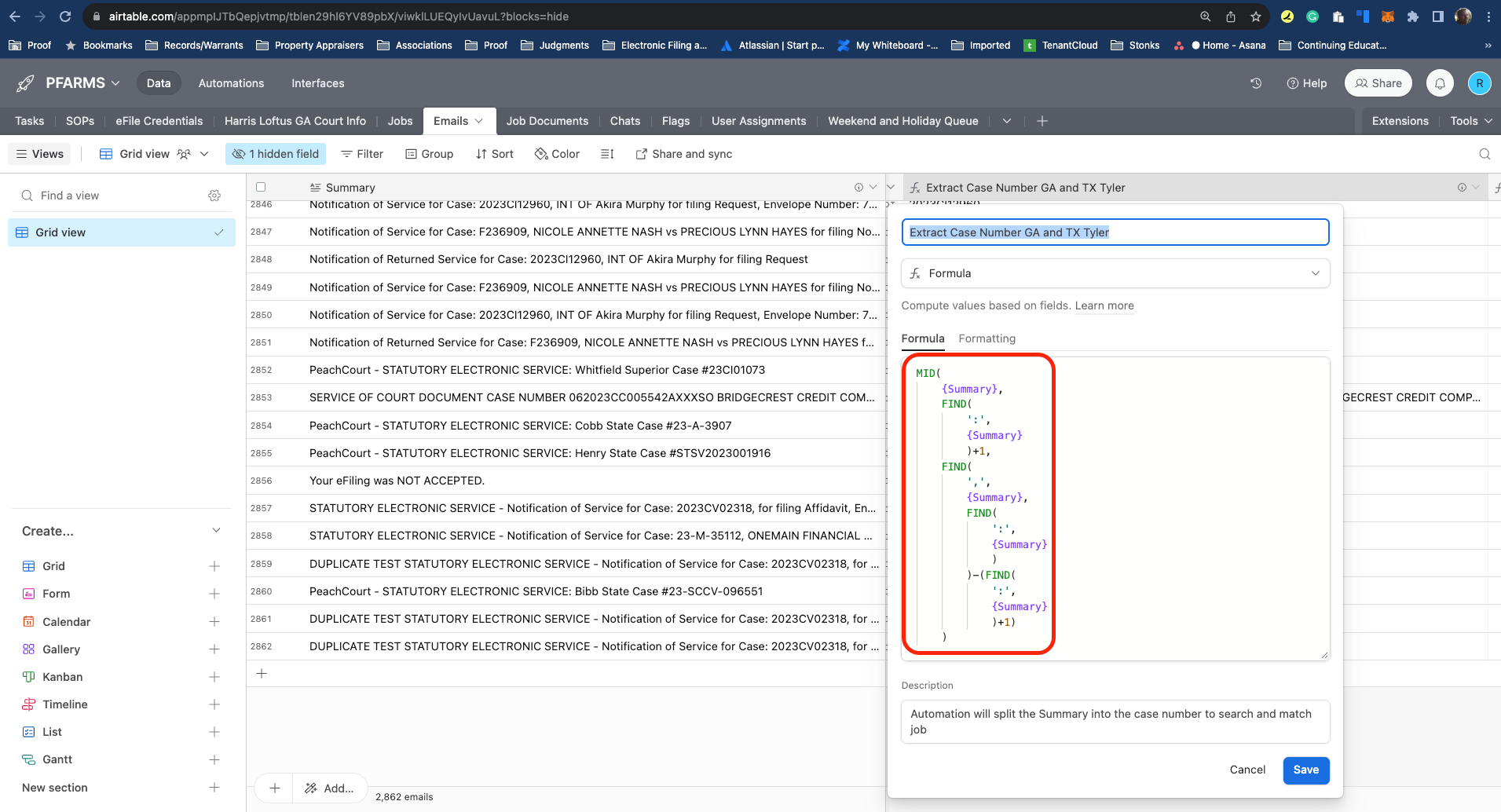
Task: Open Chrome extensions puzzle icon
Action: click(1413, 16)
